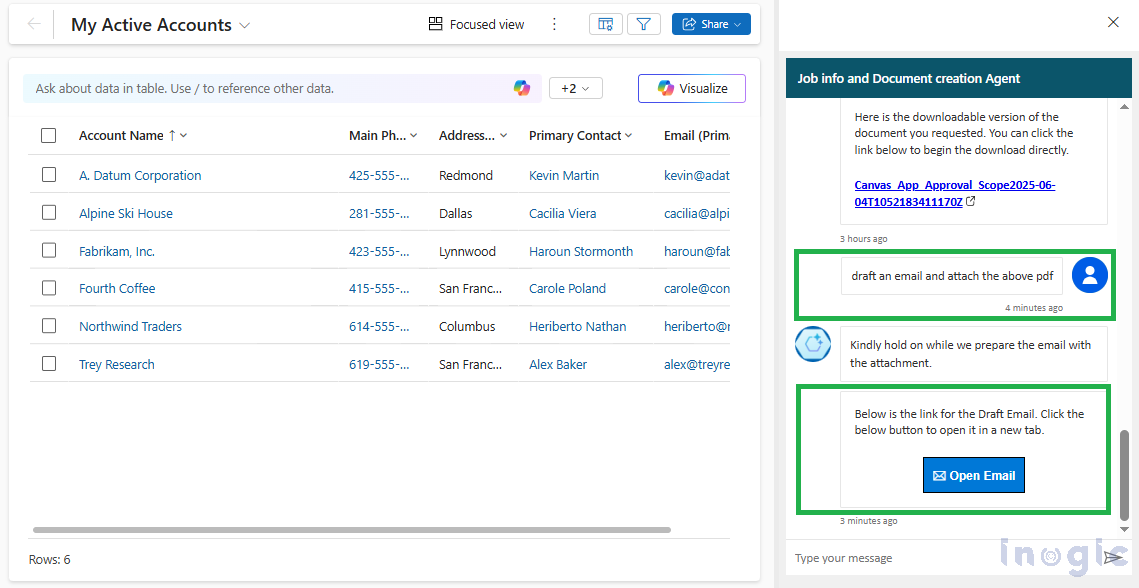
Task: Open the more commands vertical ellipsis
Action: pos(554,25)
